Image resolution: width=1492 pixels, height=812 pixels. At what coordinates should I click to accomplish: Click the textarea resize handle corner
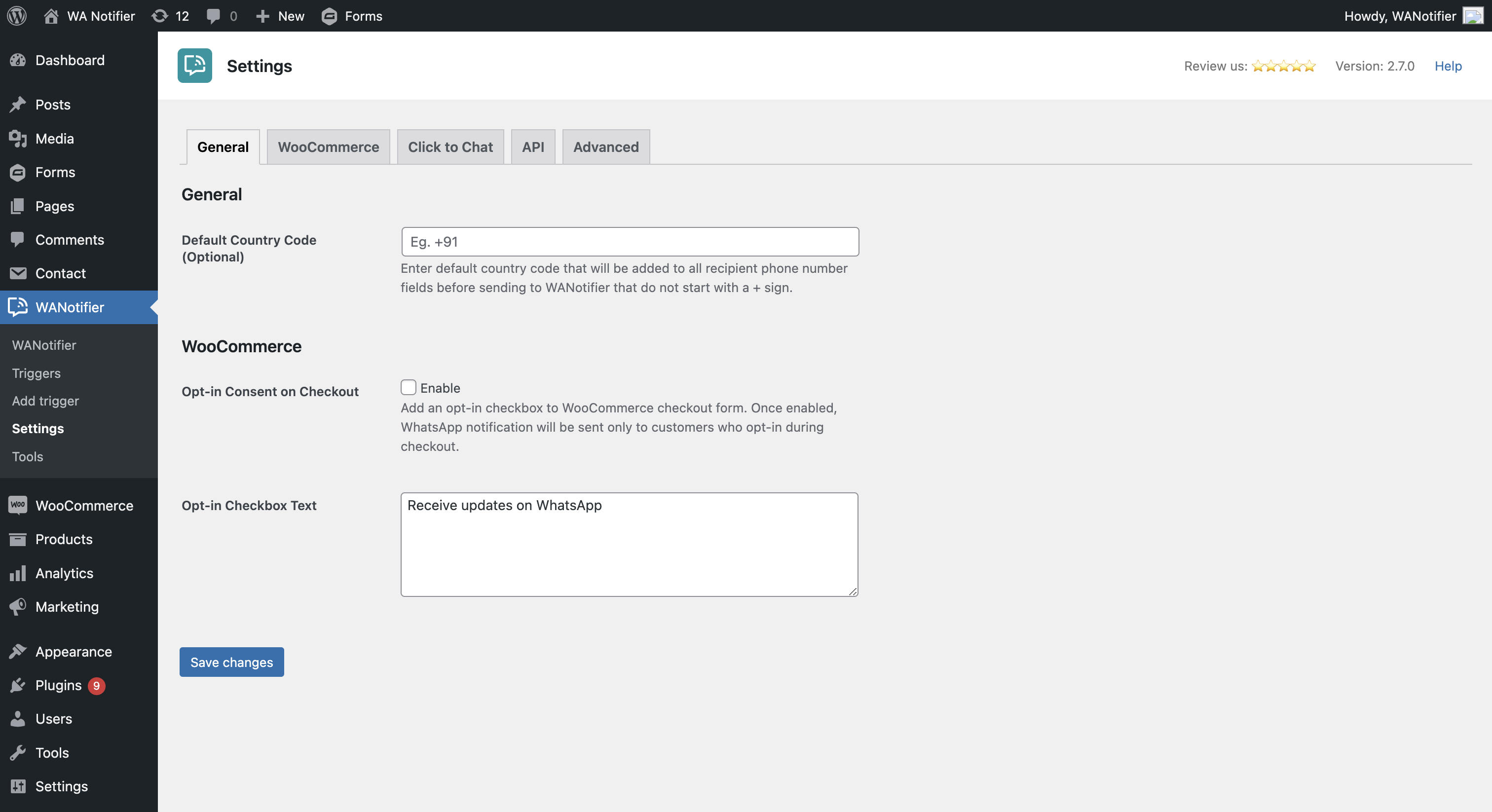(x=853, y=591)
